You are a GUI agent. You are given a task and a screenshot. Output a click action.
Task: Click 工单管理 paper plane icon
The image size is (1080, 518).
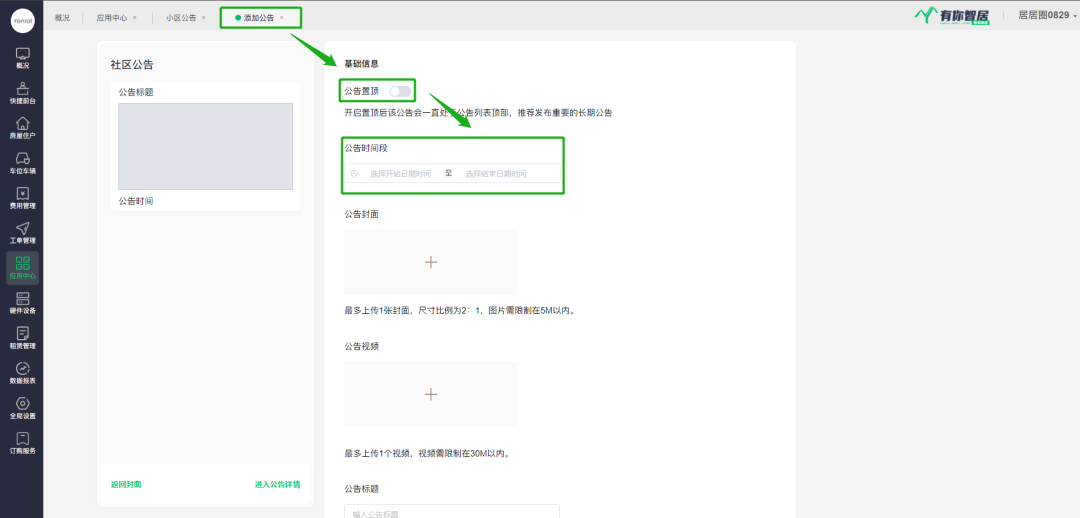coord(22,233)
